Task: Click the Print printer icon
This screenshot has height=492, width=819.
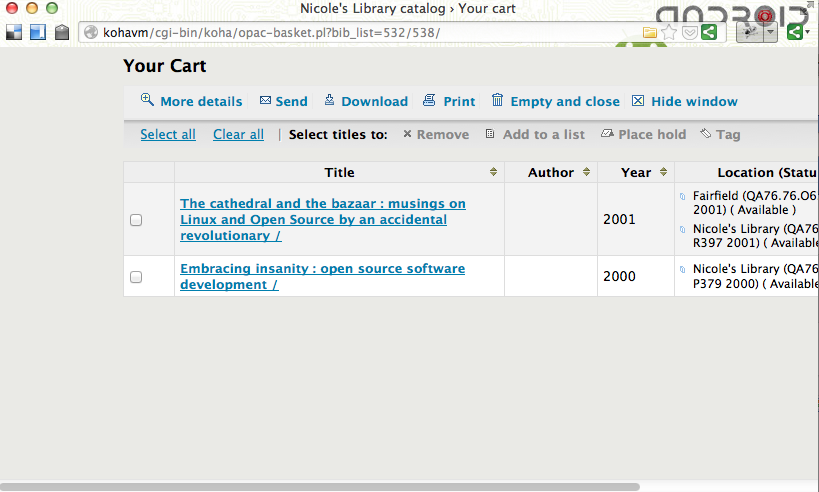Action: click(x=429, y=100)
